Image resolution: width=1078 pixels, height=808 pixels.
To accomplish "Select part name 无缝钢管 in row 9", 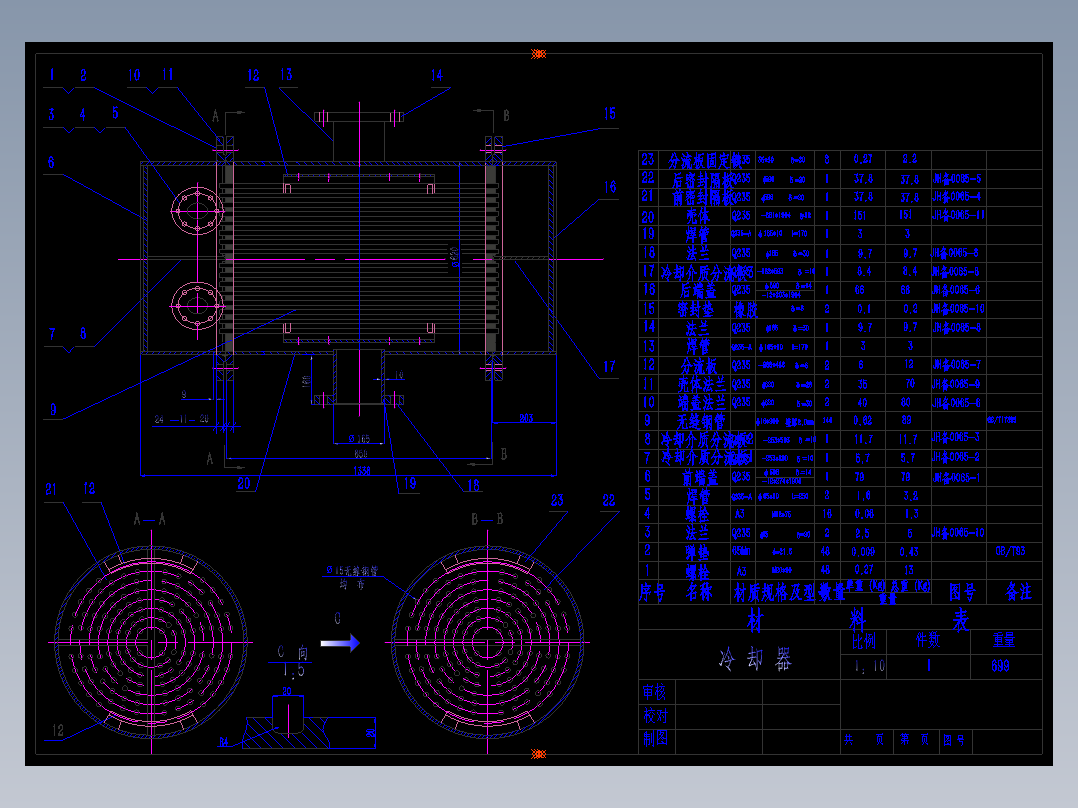I will tap(701, 421).
